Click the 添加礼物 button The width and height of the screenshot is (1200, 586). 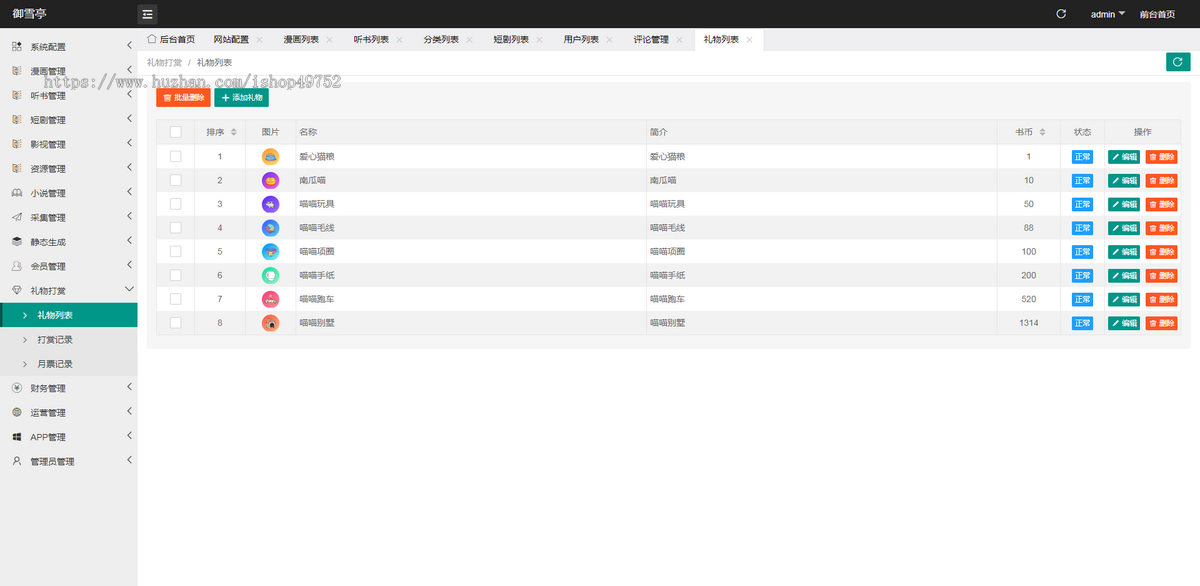click(x=241, y=97)
